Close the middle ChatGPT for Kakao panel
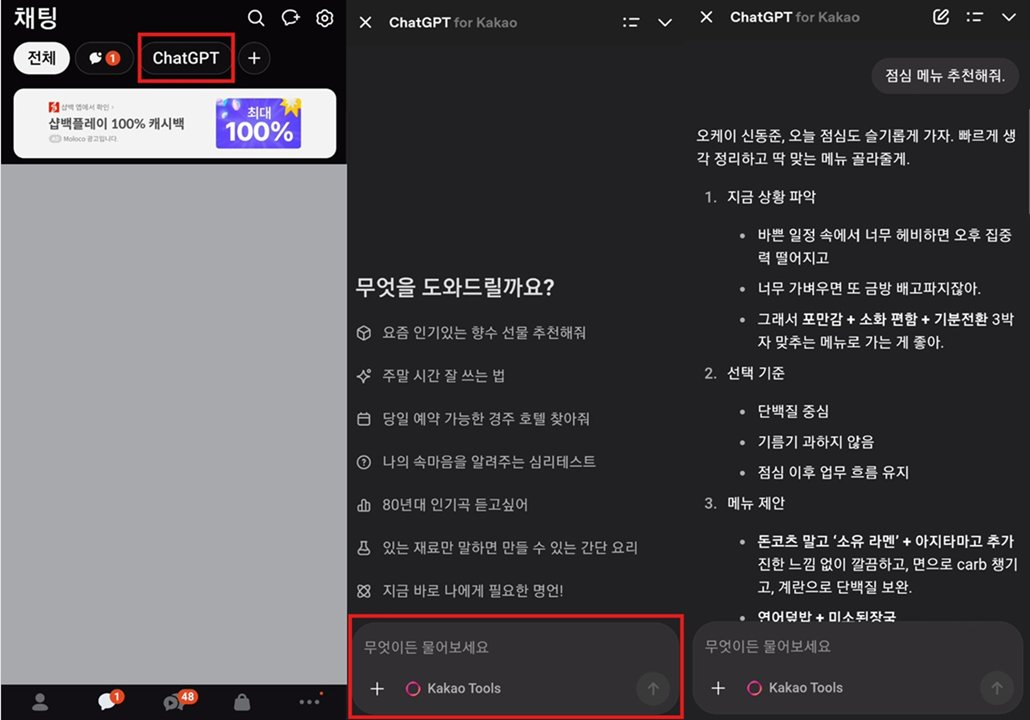This screenshot has width=1030, height=720. coord(366,22)
